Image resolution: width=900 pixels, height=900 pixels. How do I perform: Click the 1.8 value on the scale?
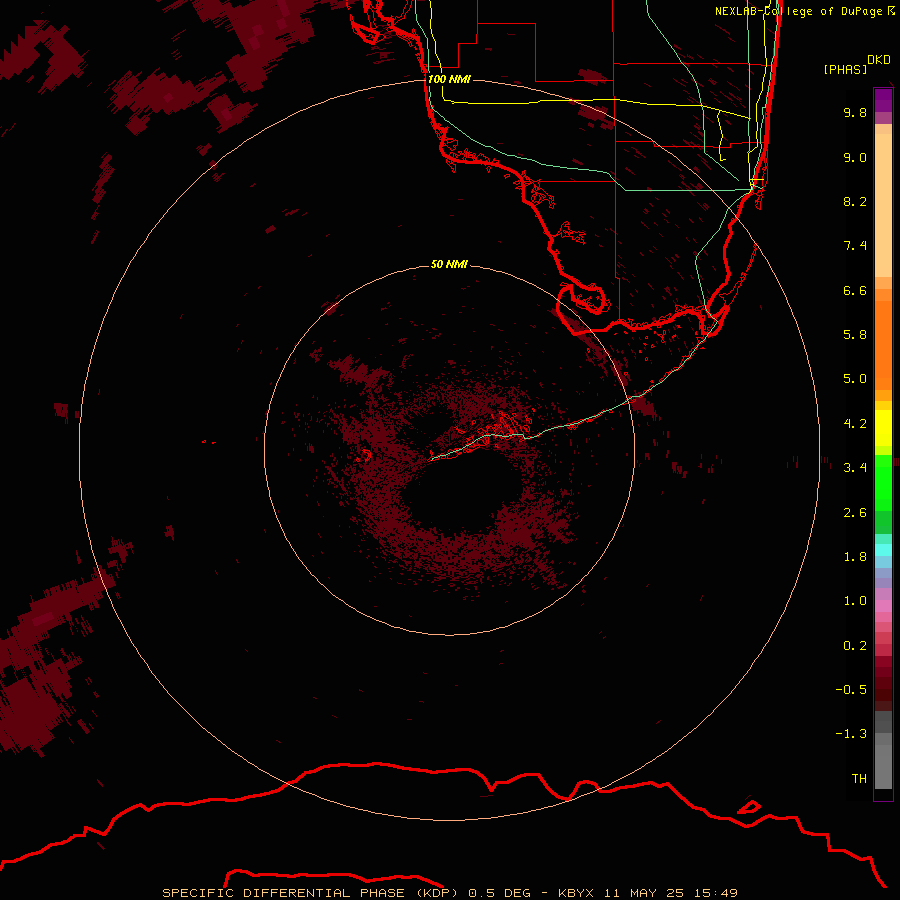pos(855,557)
